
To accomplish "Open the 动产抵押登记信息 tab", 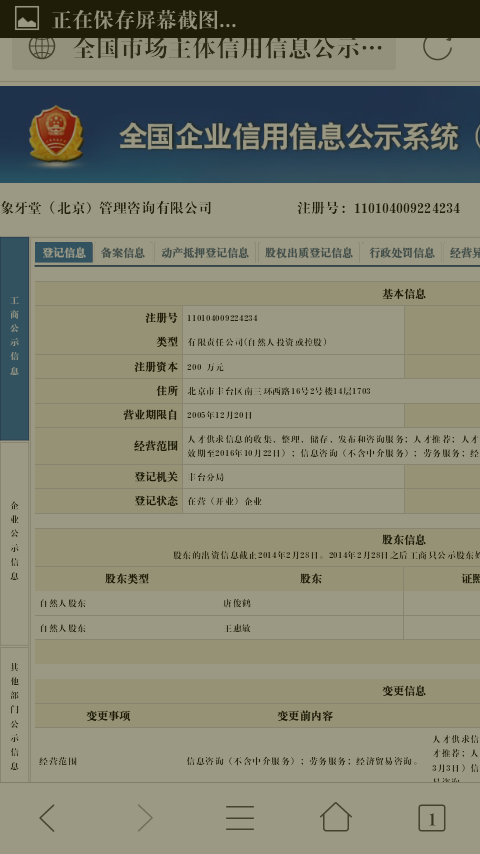I will click(x=205, y=253).
